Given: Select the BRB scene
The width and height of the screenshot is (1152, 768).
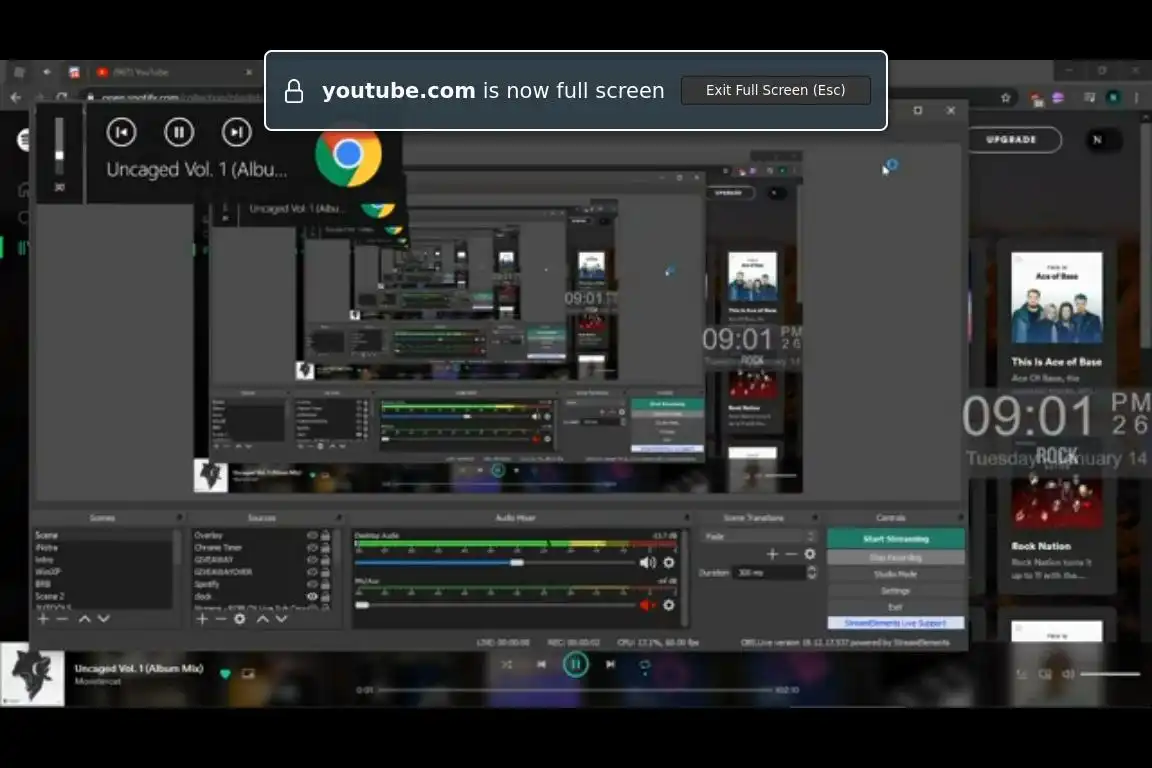Looking at the screenshot, I should 103,584.
